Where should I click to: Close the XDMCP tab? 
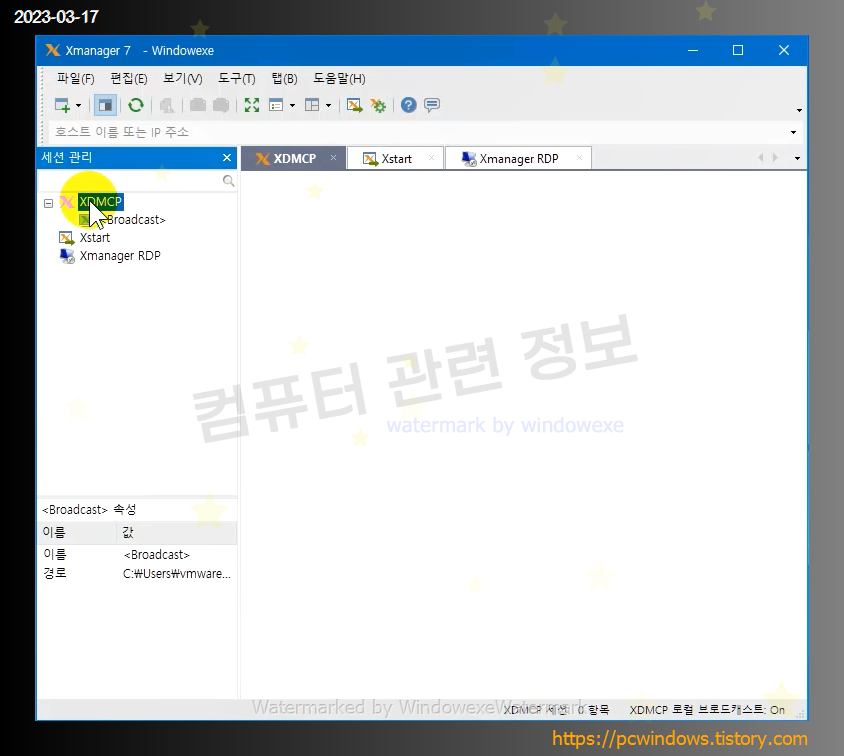(x=333, y=158)
